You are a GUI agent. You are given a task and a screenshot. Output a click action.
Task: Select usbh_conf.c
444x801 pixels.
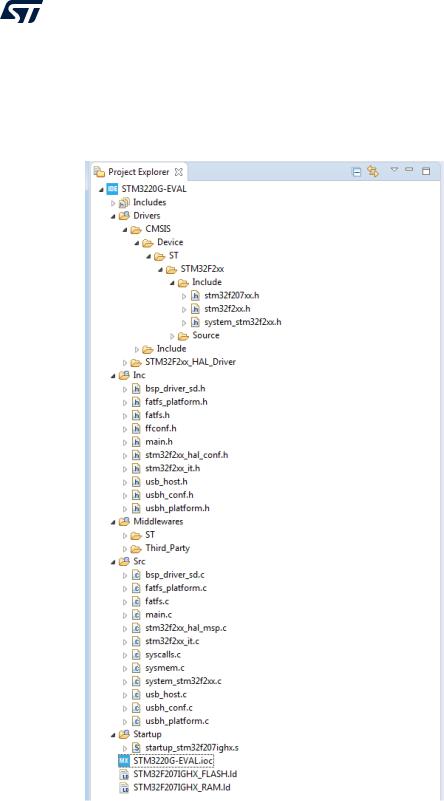(x=169, y=708)
